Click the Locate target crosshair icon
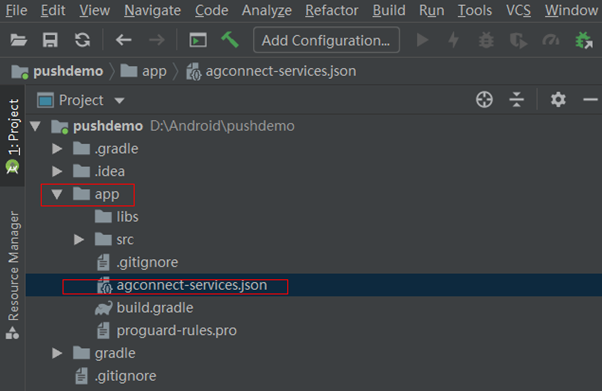This screenshot has height=391, width=602. pyautogui.click(x=484, y=100)
